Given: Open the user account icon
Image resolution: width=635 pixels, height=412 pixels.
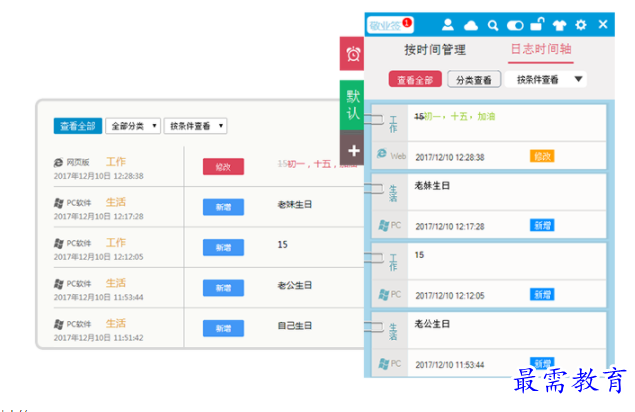Looking at the screenshot, I should pos(447,25).
